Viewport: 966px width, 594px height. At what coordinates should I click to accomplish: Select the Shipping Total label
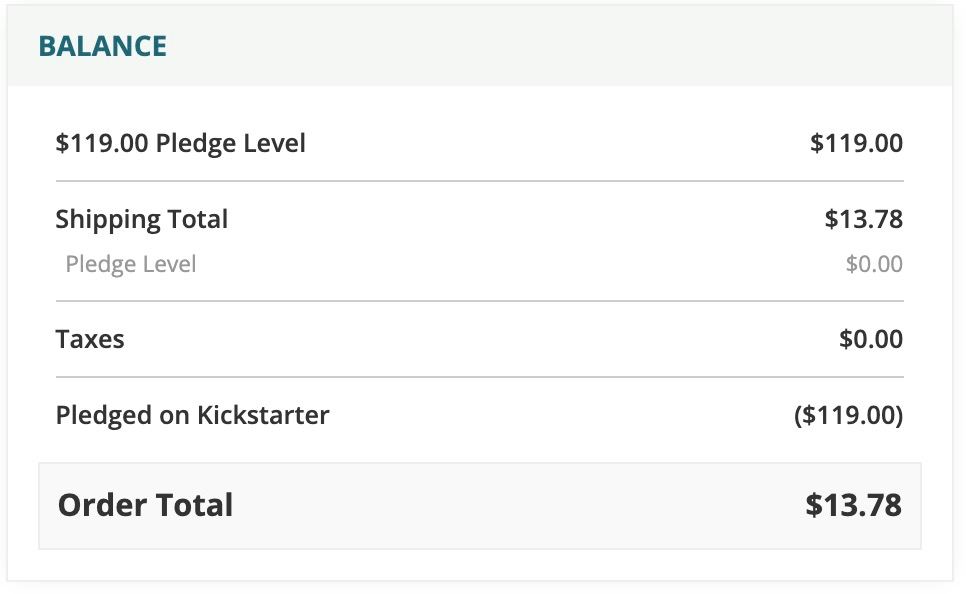tap(142, 220)
